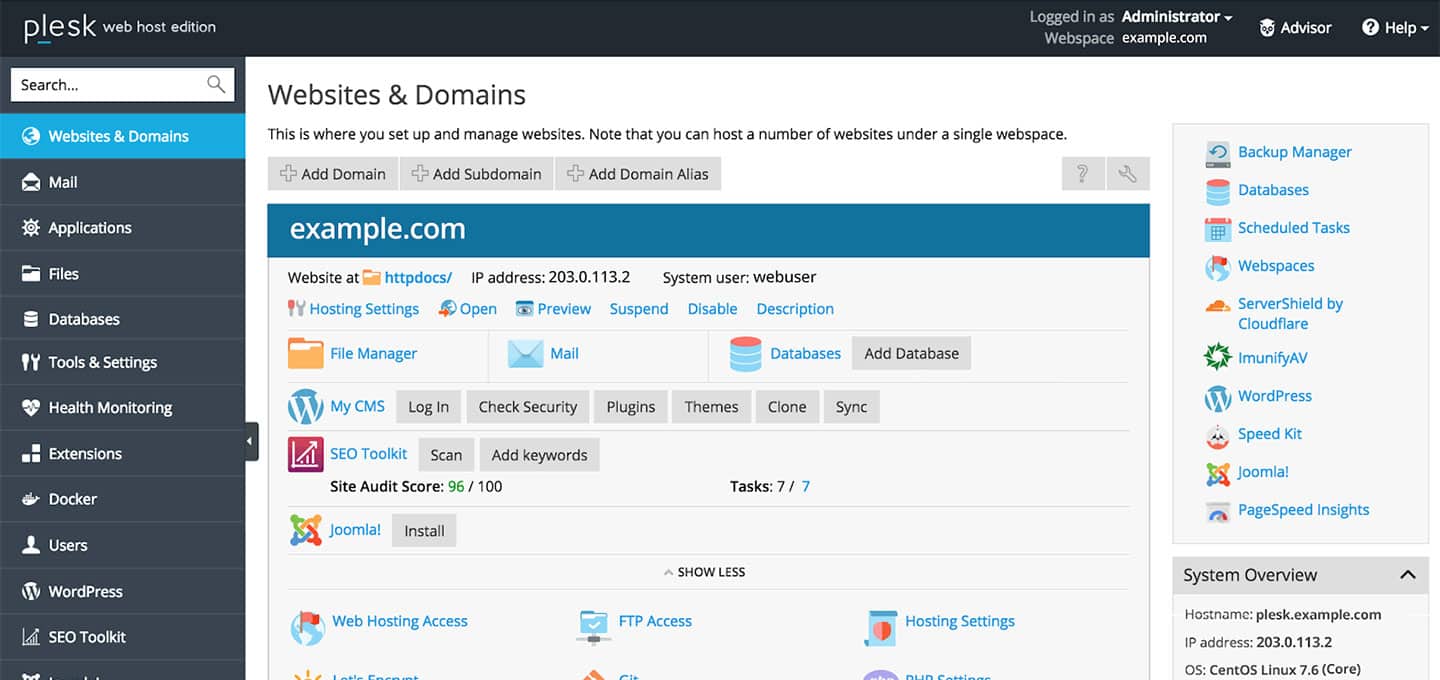The image size is (1440, 680).
Task: Click the Add Database button
Action: click(911, 353)
